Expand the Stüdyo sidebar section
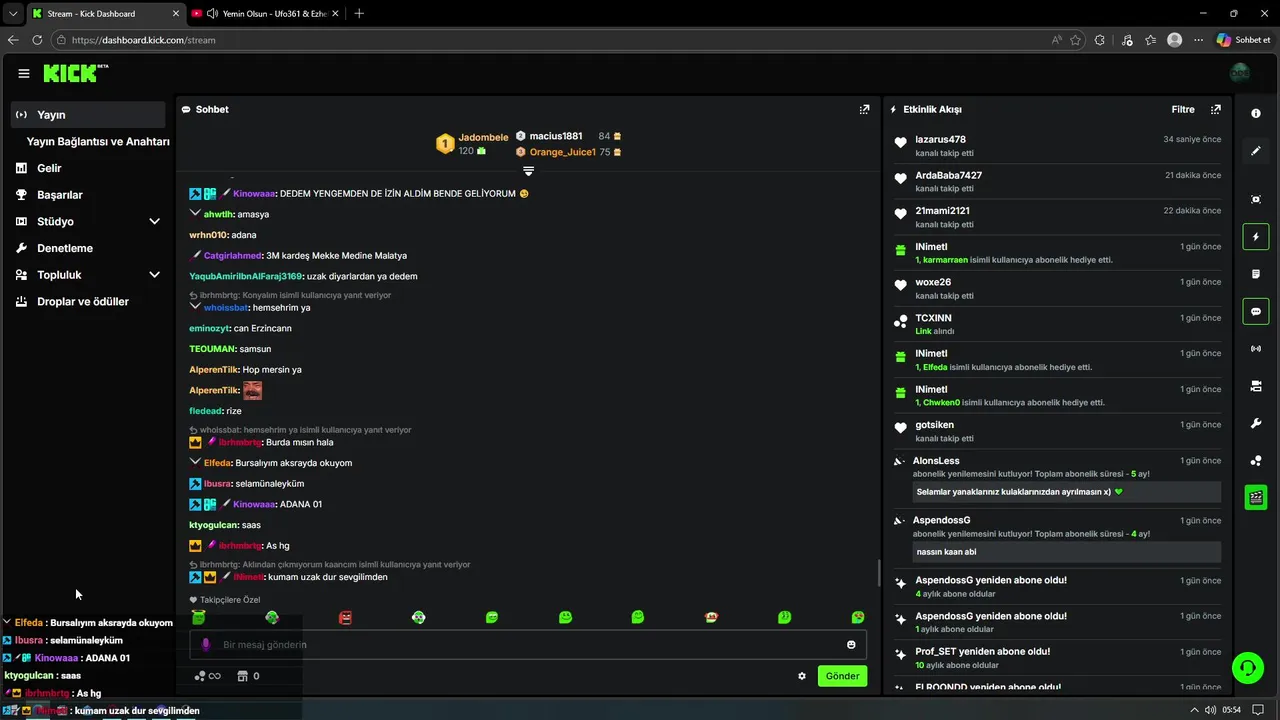 click(154, 221)
